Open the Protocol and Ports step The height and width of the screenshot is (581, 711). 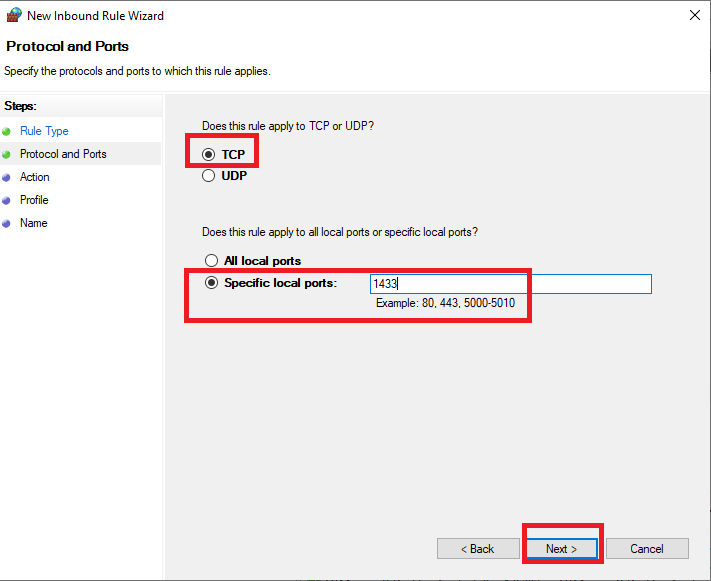tap(63, 154)
